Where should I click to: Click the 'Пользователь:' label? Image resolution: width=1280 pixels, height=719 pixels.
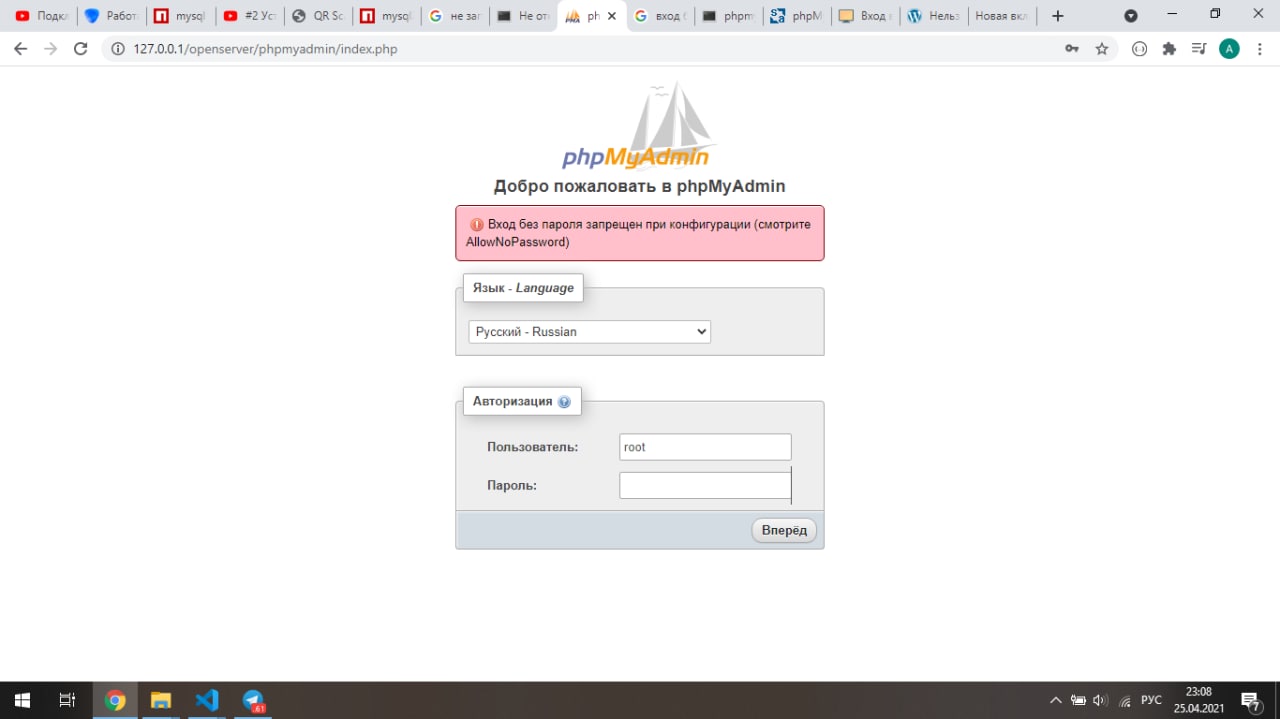533,447
